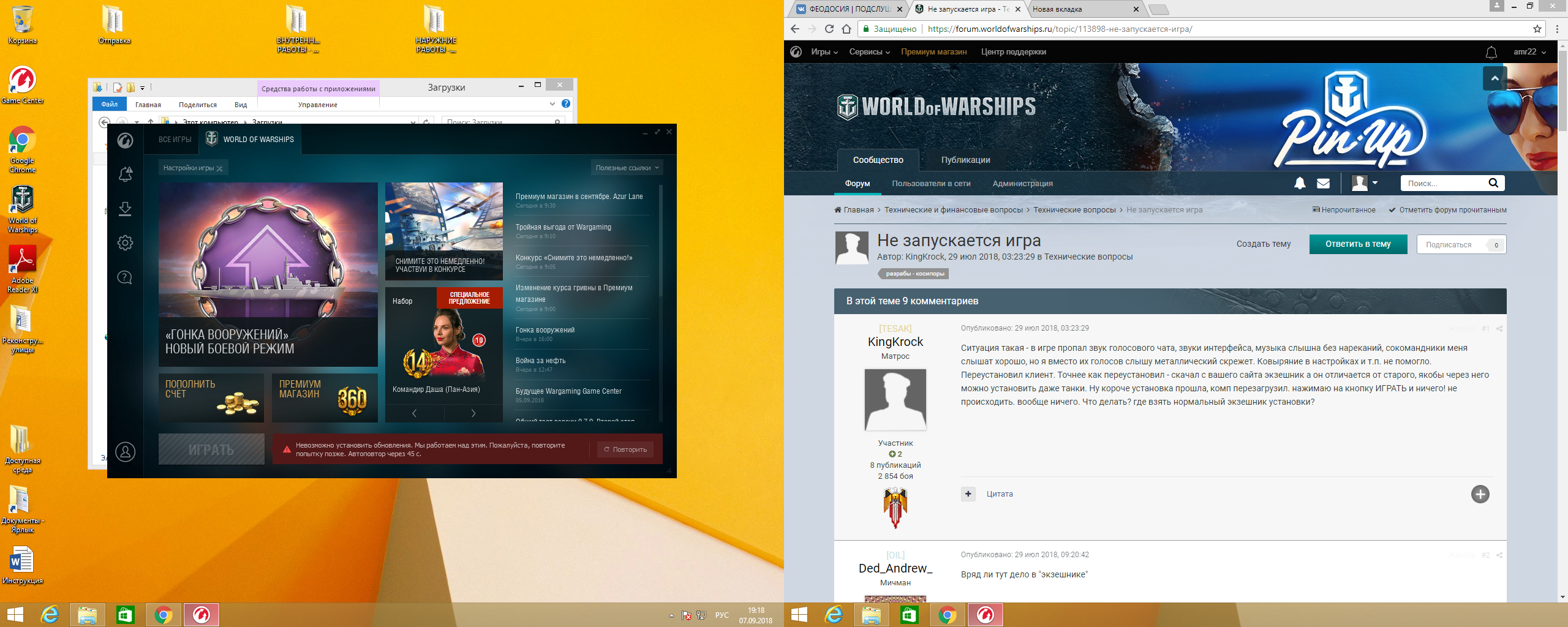
Task: Open Chrome three-dot menu
Action: click(1557, 29)
